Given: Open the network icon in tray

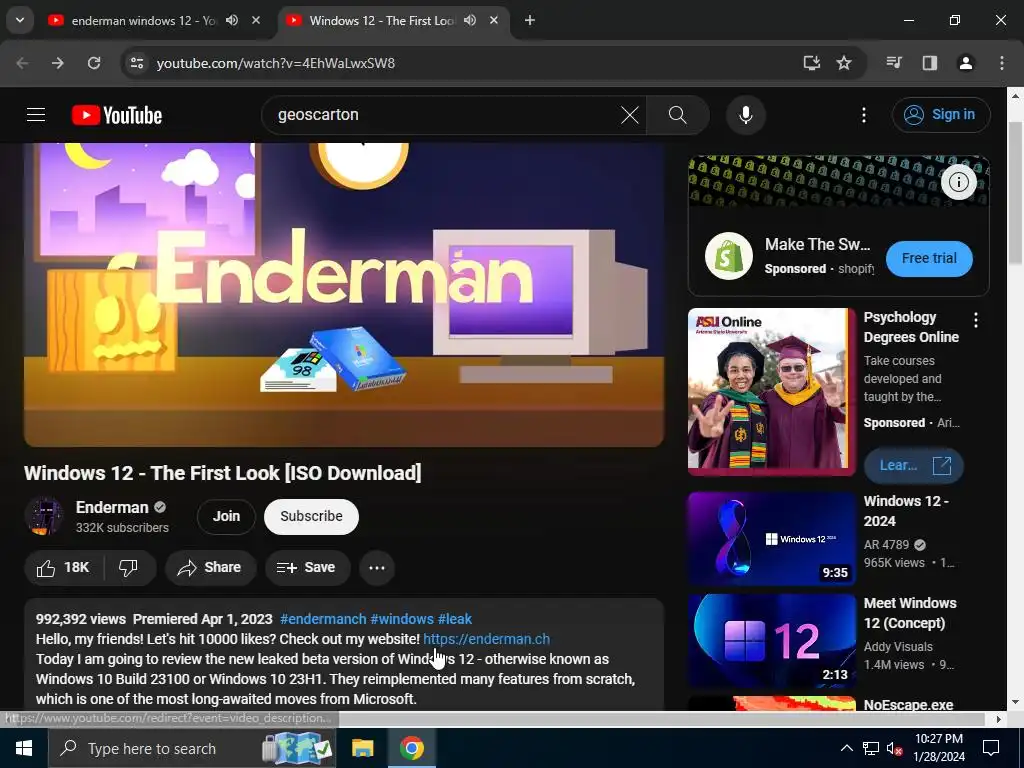Looking at the screenshot, I should point(871,748).
